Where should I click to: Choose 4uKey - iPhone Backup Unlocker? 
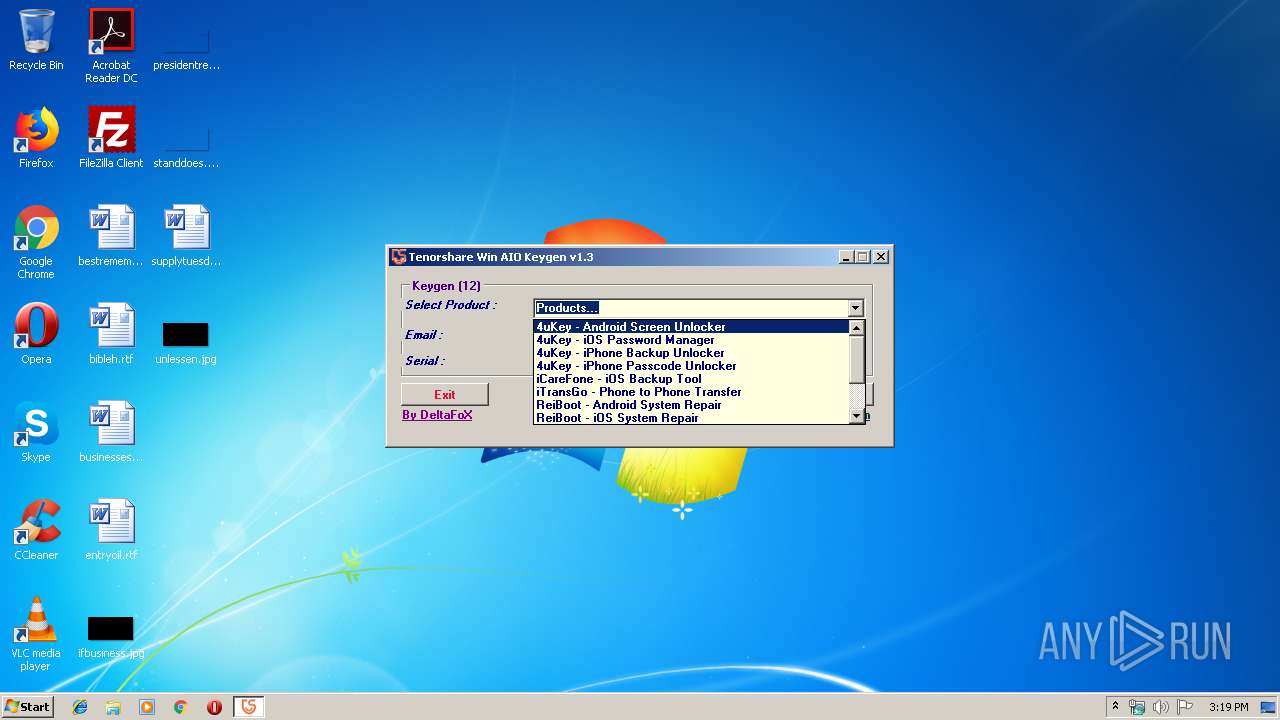point(691,353)
